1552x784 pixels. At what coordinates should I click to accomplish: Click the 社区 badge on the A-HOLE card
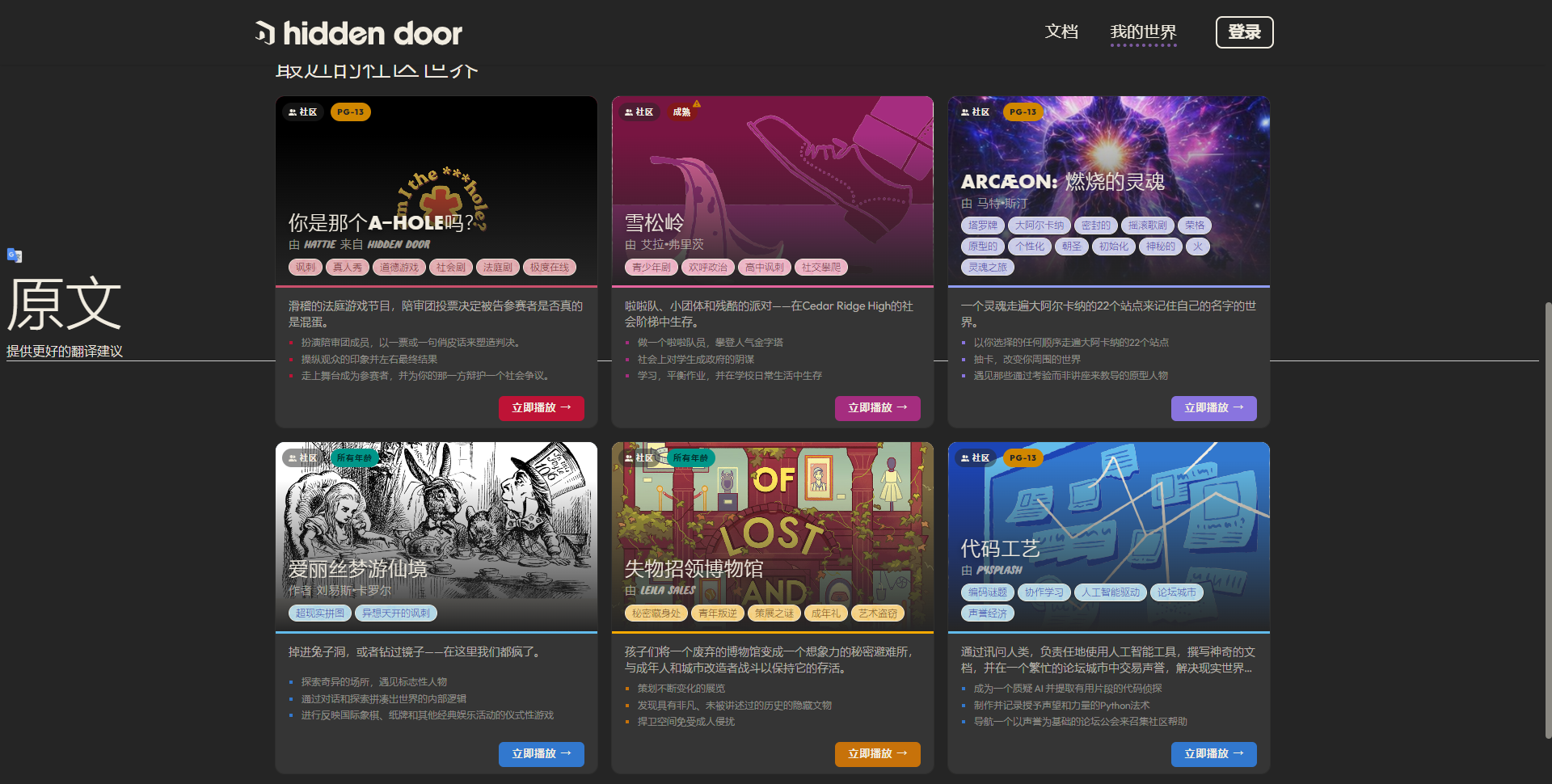pos(303,112)
